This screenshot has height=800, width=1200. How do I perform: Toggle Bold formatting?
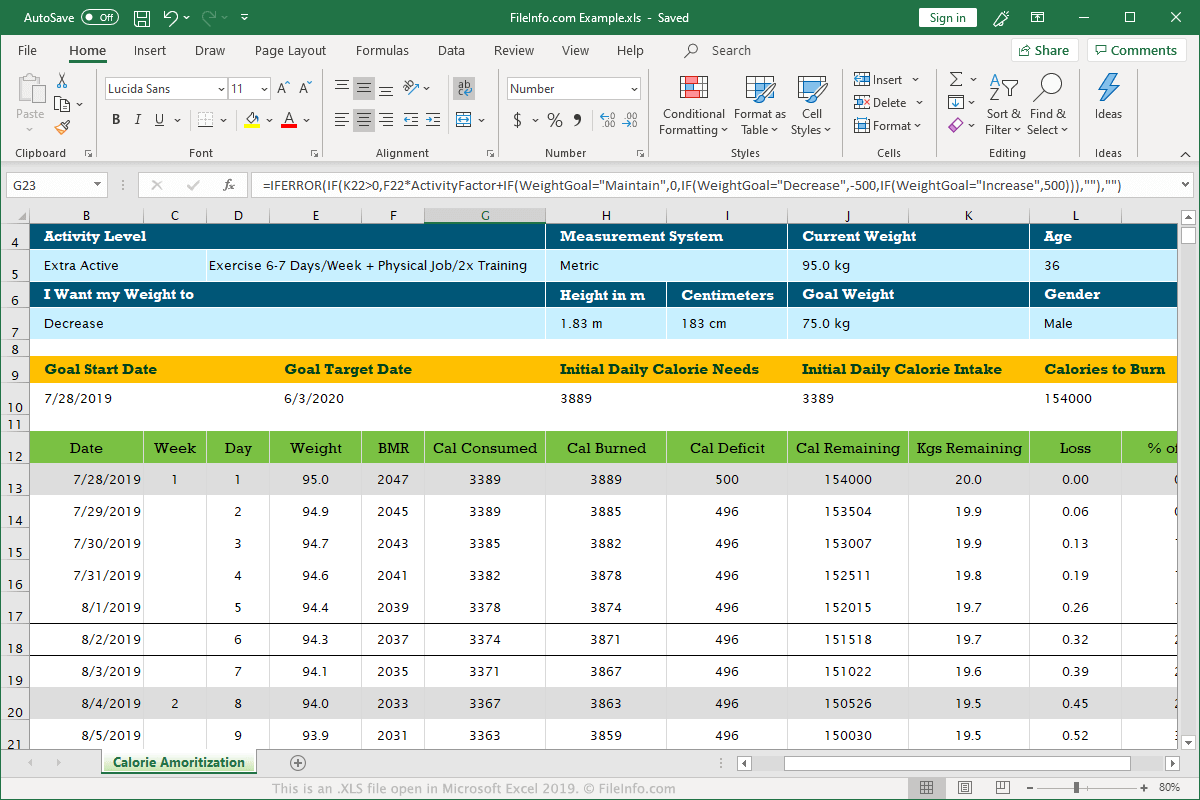(116, 120)
